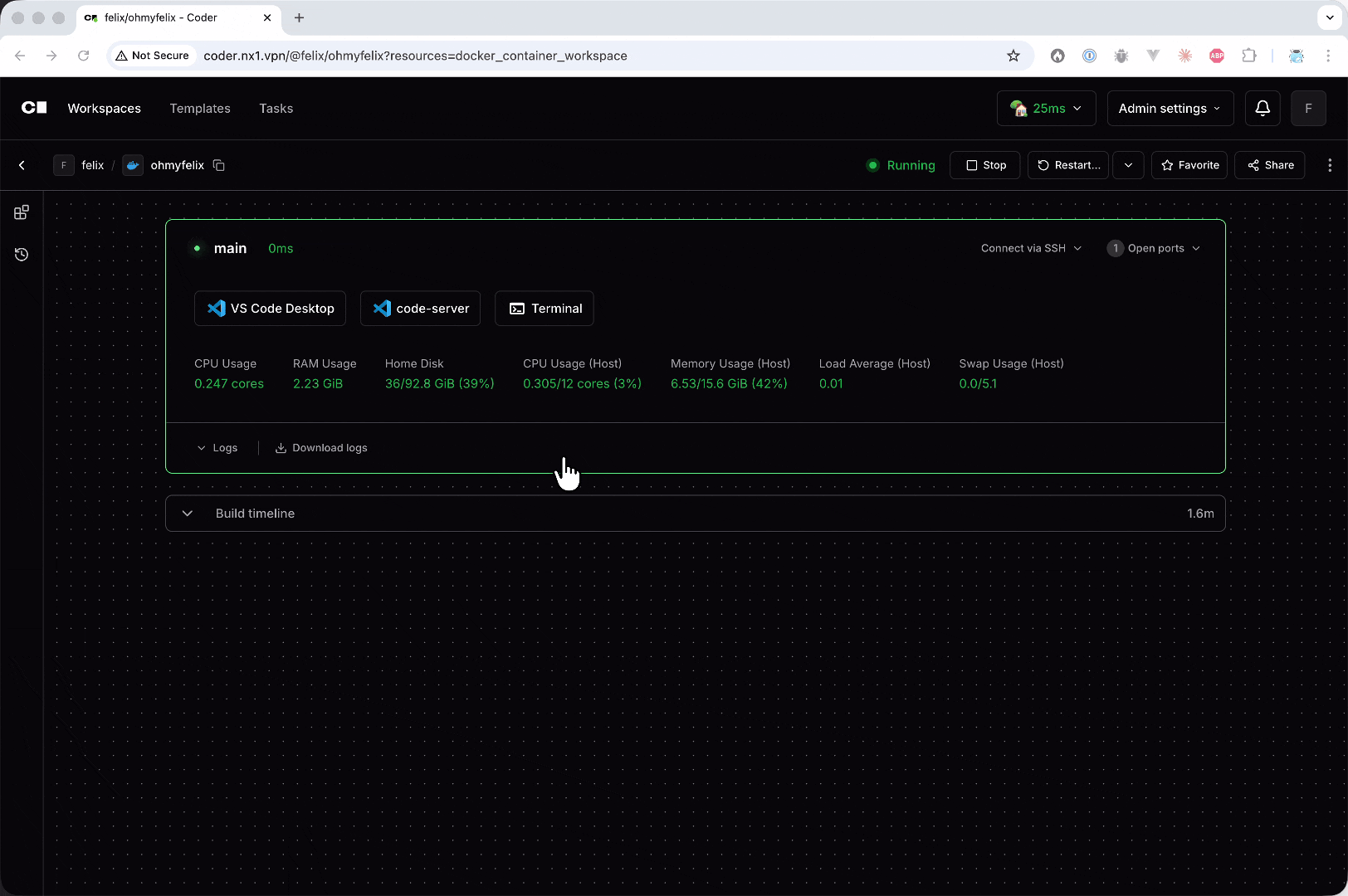
Task: Go to the Tasks tab
Action: click(x=276, y=108)
